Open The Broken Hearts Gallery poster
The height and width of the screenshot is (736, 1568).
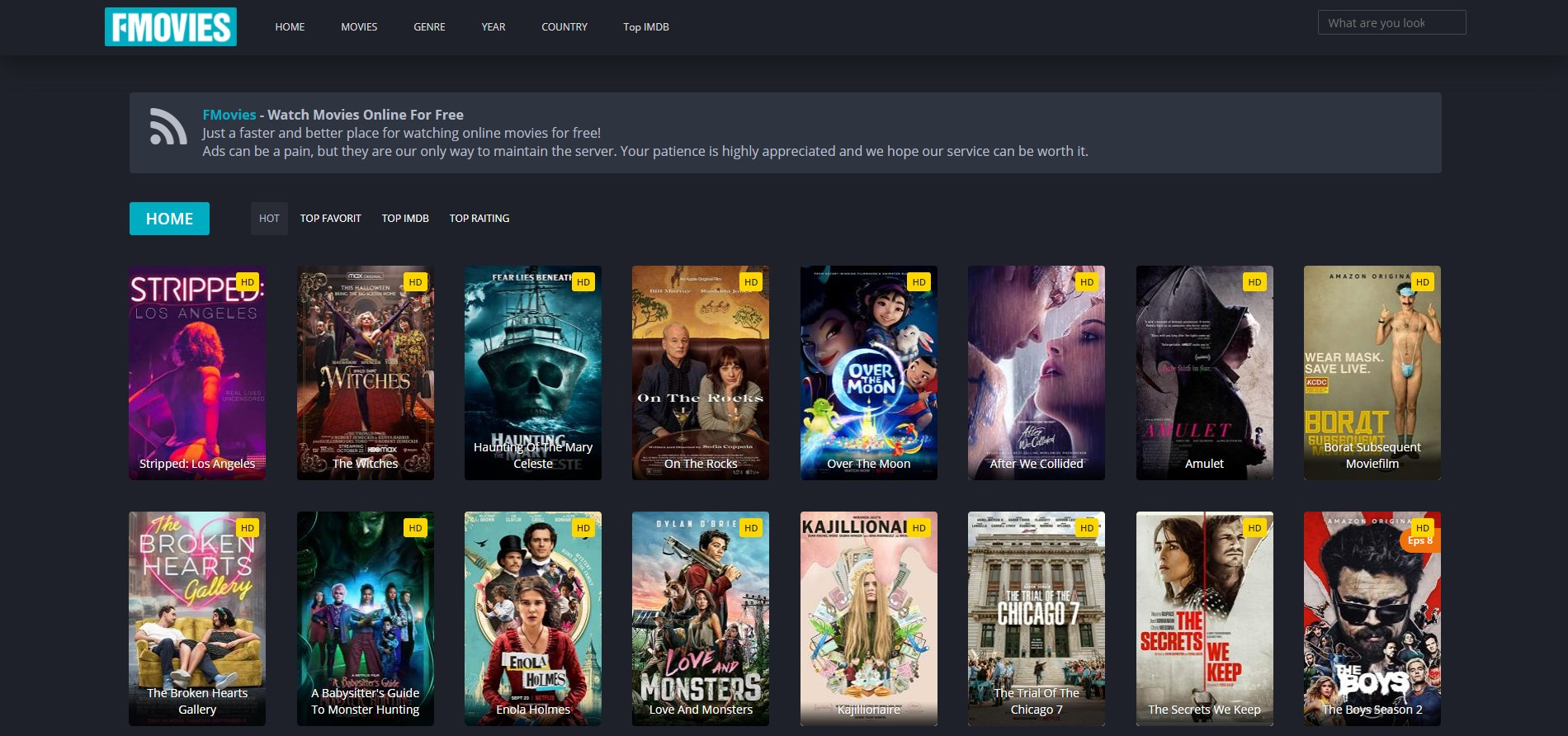point(197,619)
